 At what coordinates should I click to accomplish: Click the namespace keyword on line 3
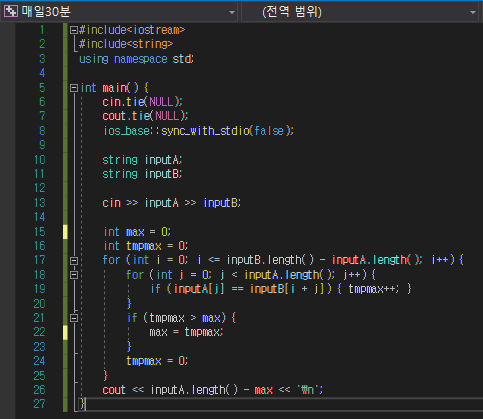pos(141,59)
